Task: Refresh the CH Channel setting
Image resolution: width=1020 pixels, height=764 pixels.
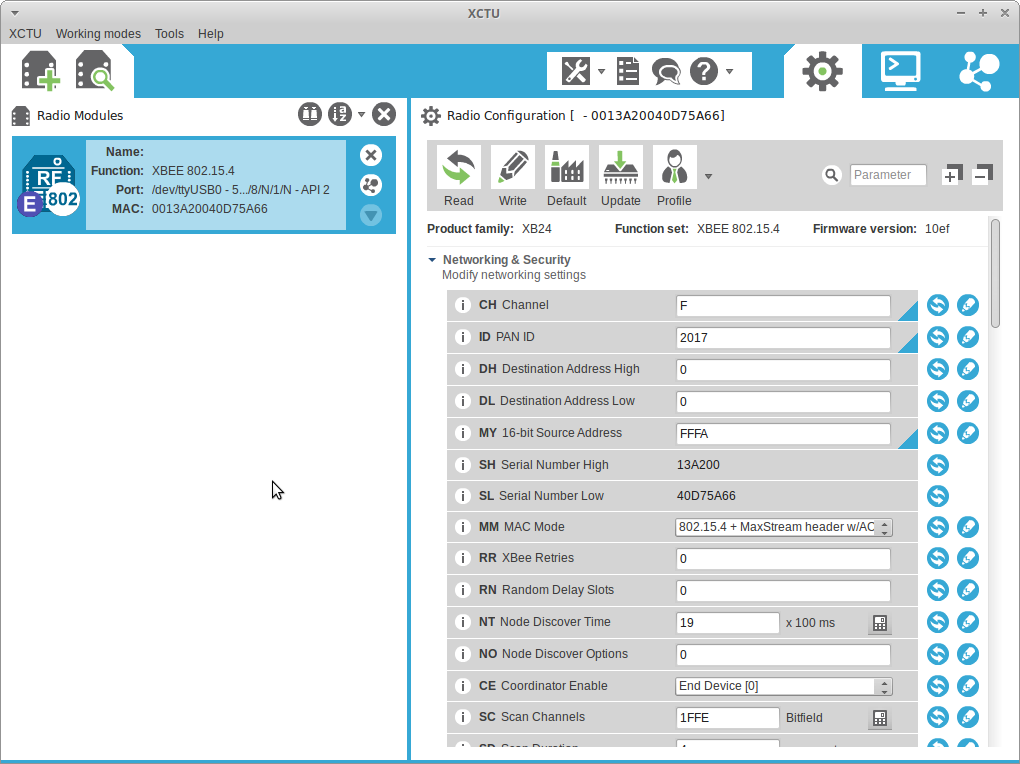Action: 937,305
